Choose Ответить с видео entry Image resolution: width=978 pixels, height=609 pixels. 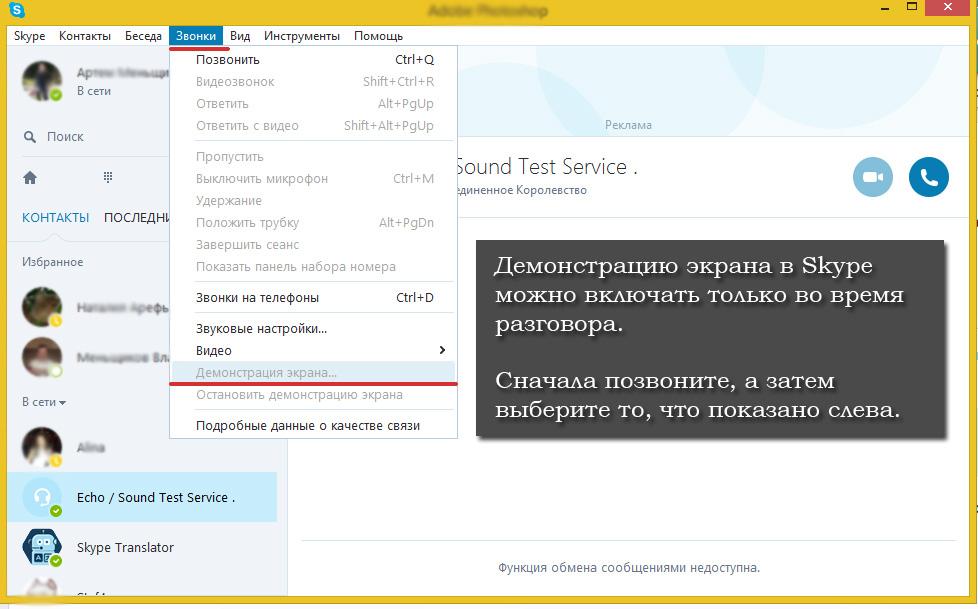pyautogui.click(x=314, y=125)
